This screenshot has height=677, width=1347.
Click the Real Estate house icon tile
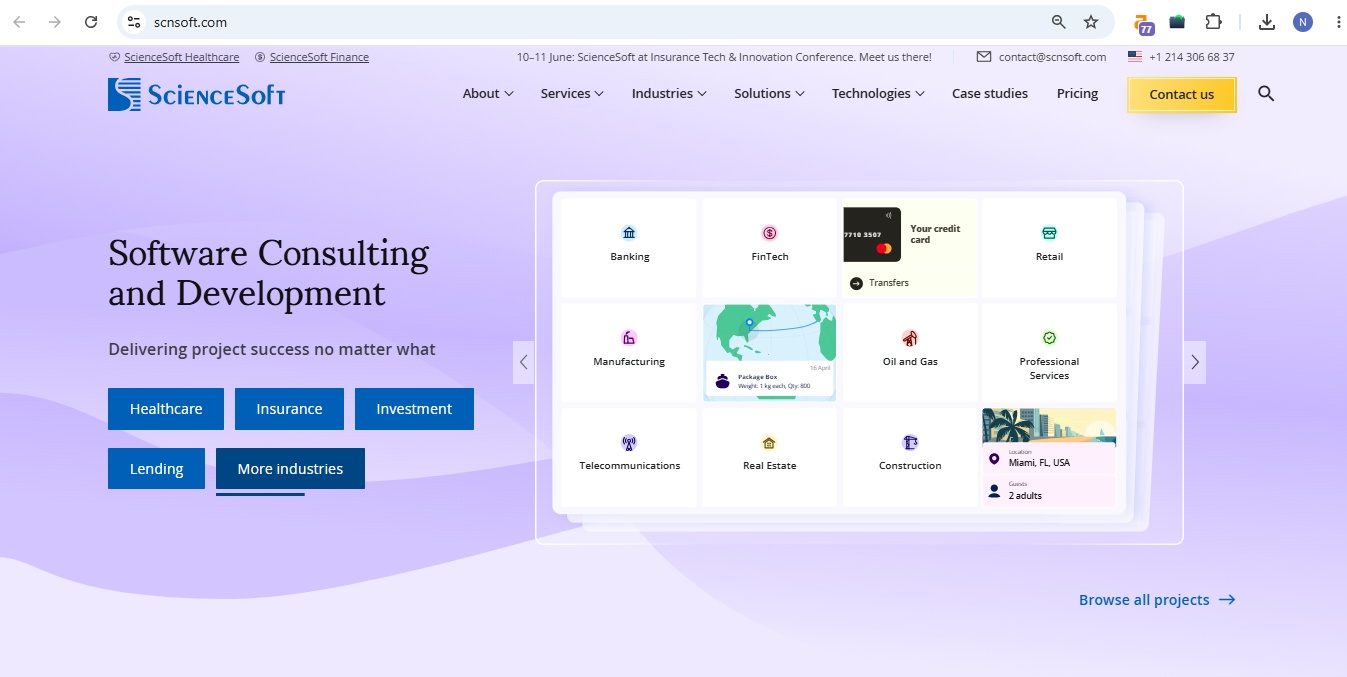(x=769, y=456)
